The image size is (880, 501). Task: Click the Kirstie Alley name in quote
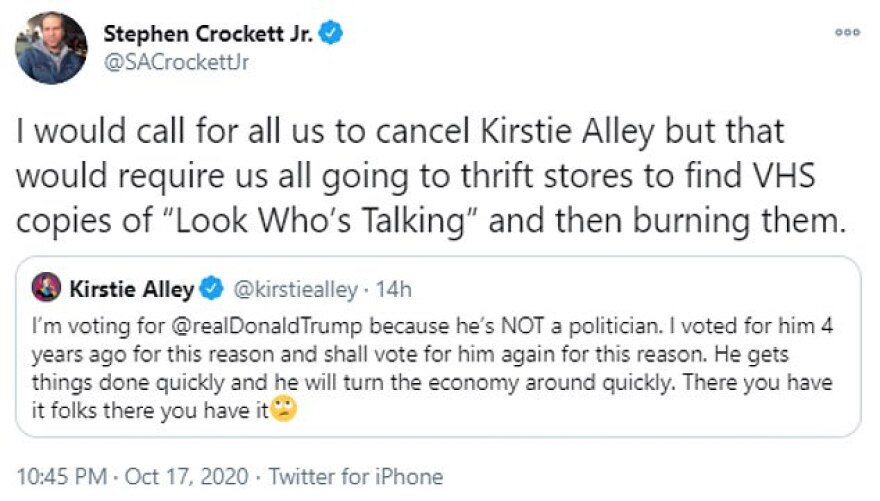(x=132, y=291)
